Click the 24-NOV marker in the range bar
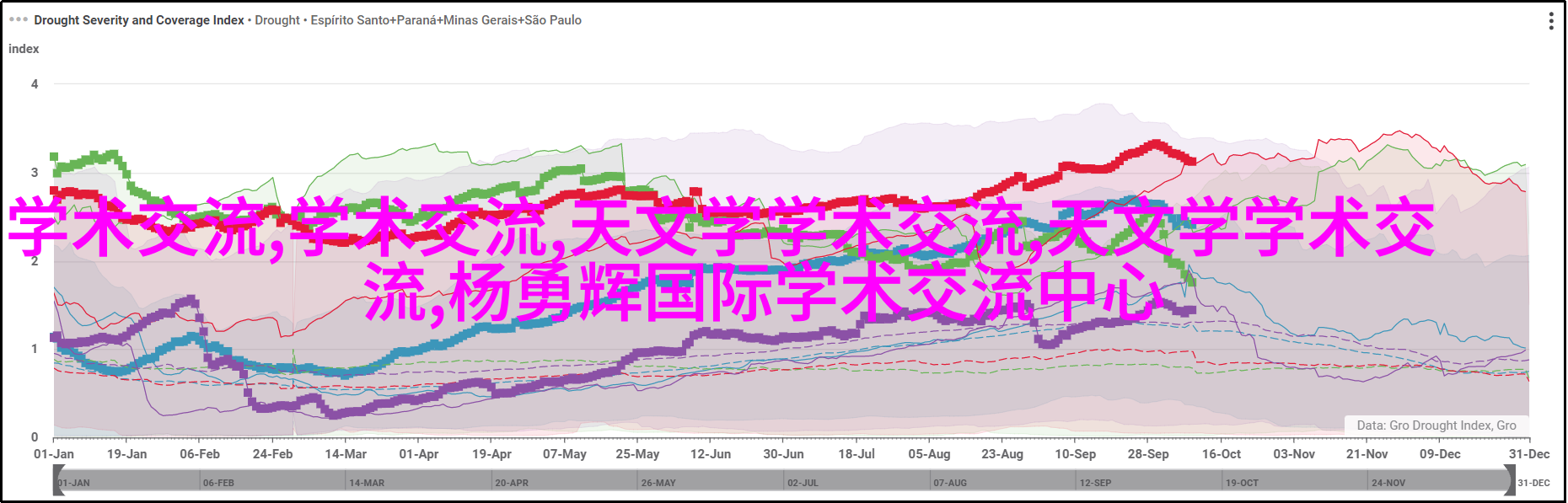The width and height of the screenshot is (1568, 503). (x=1388, y=483)
